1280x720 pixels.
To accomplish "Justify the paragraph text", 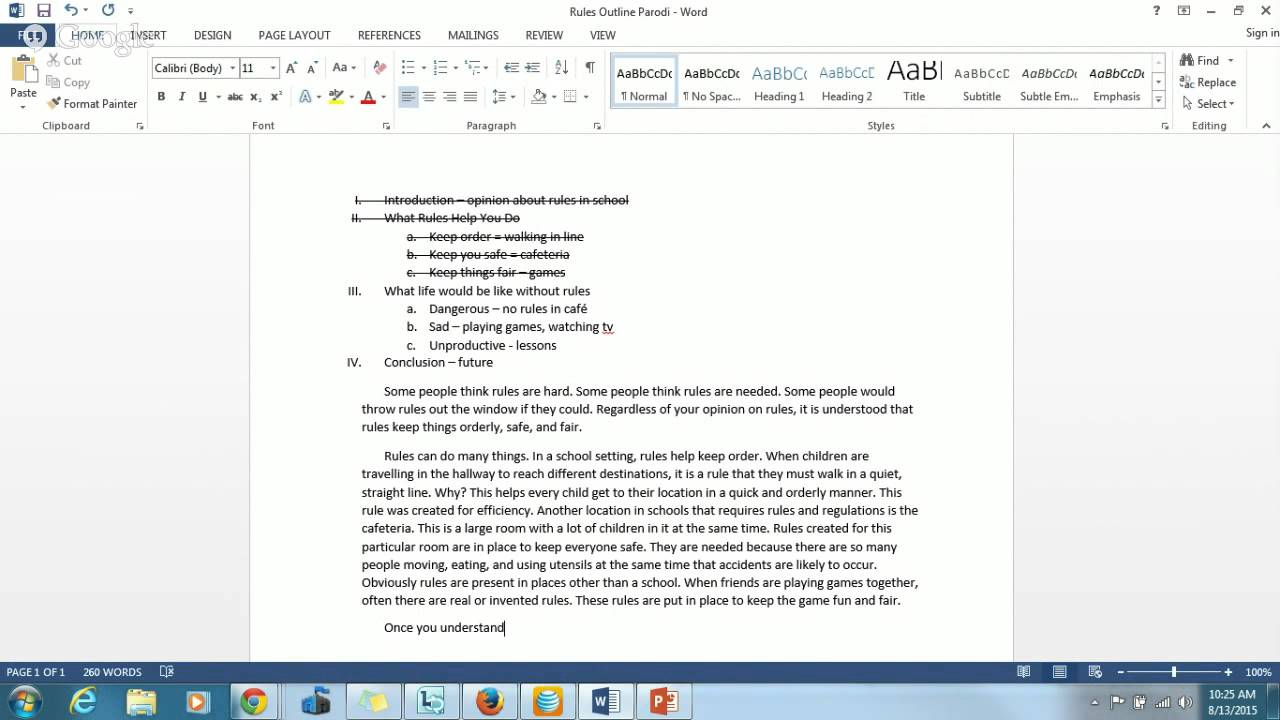I will tap(470, 97).
